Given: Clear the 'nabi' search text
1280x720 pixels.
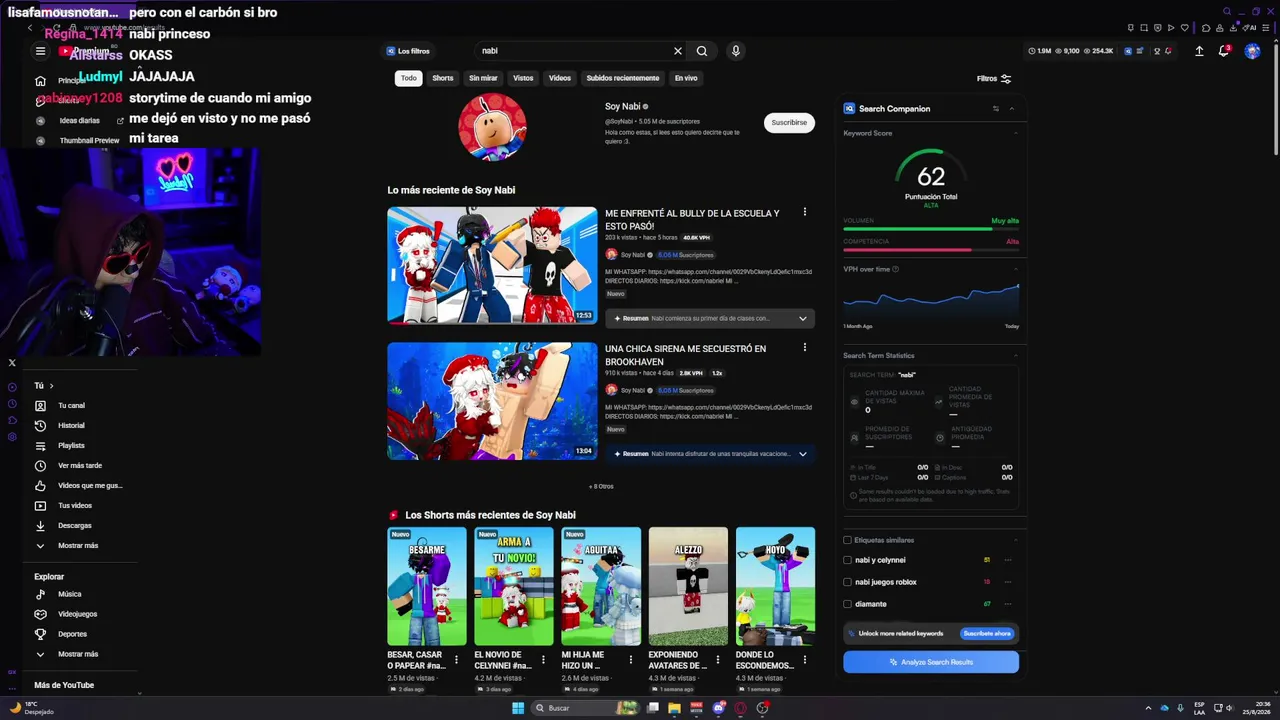Looking at the screenshot, I should 678,51.
